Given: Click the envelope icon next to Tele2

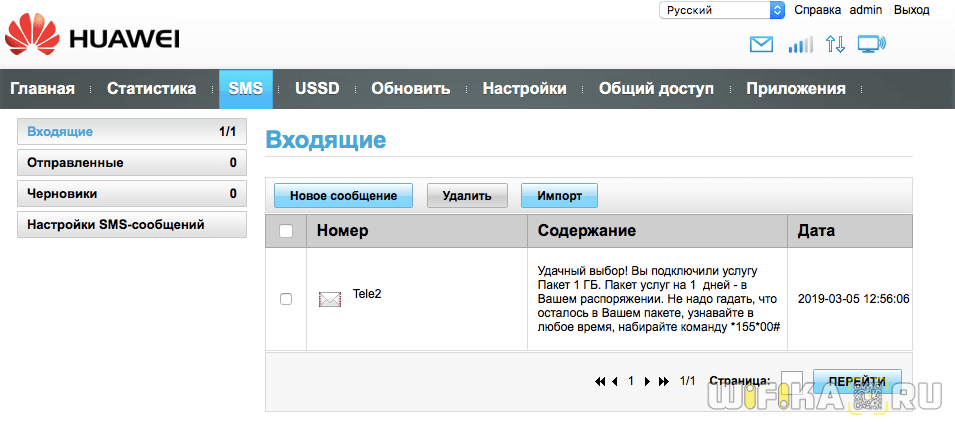Looking at the screenshot, I should pyautogui.click(x=329, y=298).
